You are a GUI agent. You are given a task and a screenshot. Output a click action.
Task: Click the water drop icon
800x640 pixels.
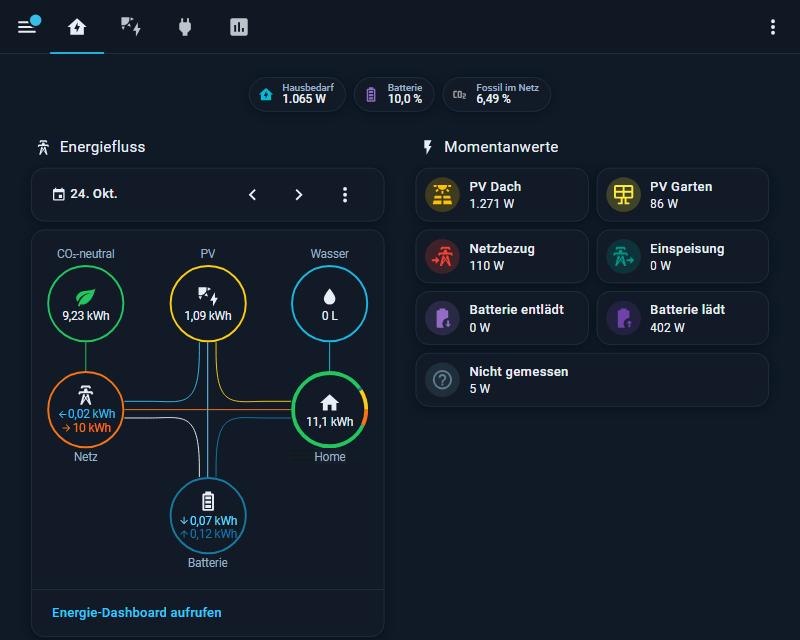(x=330, y=297)
